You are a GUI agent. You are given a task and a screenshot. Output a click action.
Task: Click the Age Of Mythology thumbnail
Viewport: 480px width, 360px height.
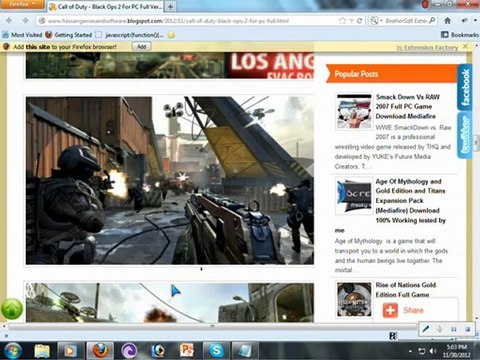pos(354,196)
